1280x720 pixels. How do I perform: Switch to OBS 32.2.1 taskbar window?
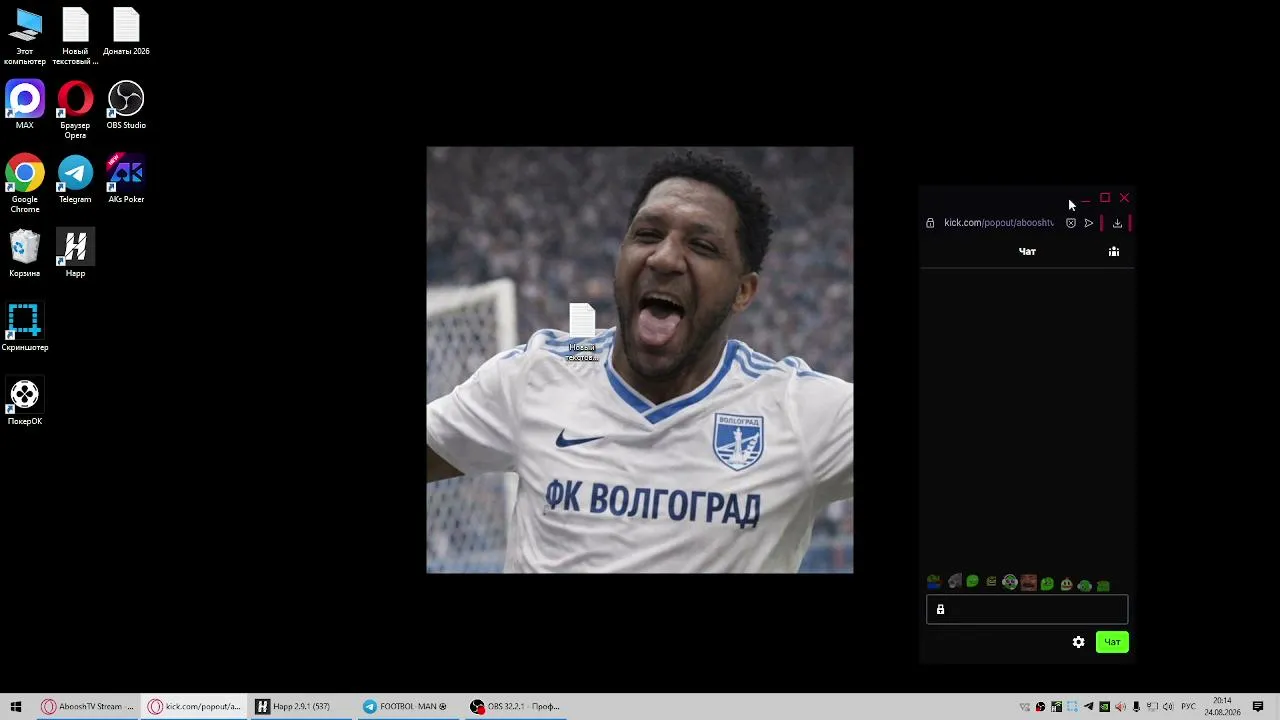[x=516, y=706]
